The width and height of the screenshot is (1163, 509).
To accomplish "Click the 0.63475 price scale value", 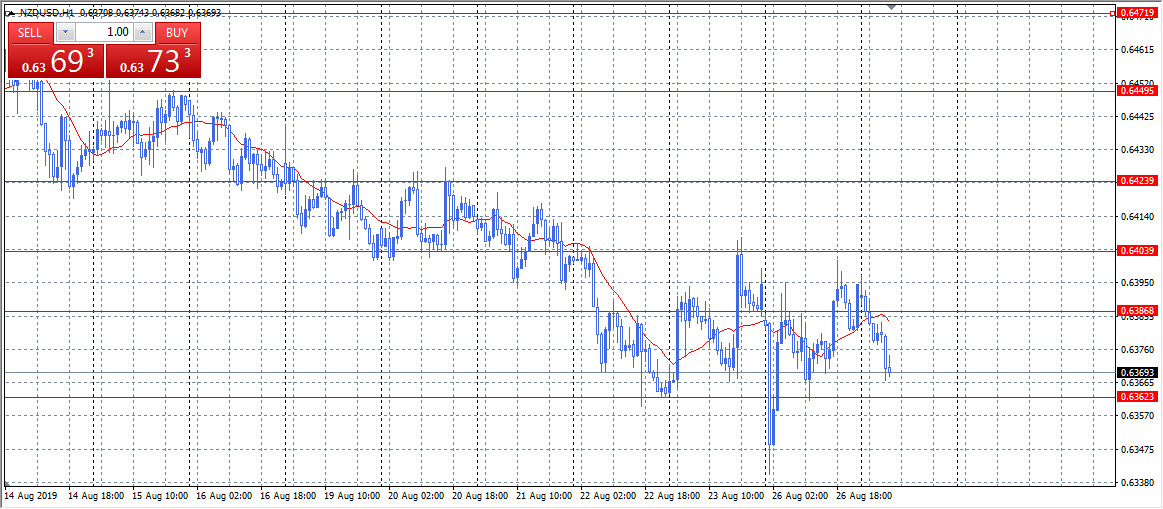I will pos(1135,450).
